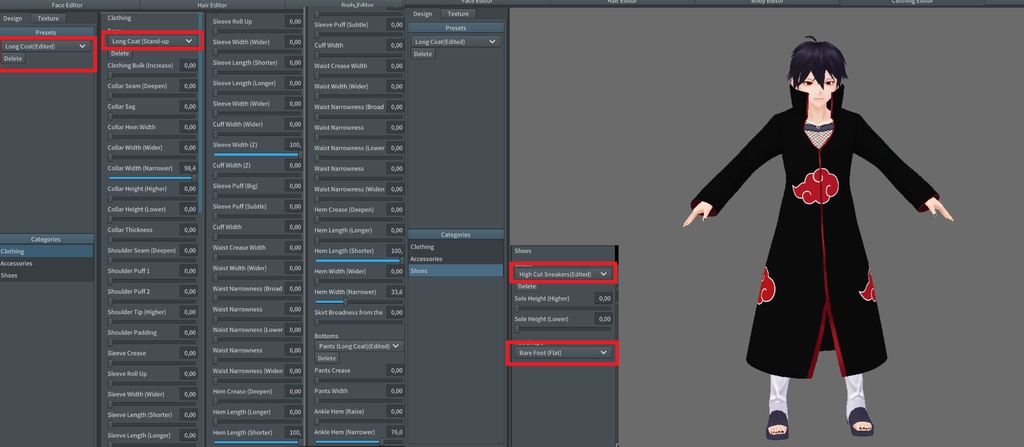Click the Ankle Hem (Raise) value field

pyautogui.click(x=394, y=411)
